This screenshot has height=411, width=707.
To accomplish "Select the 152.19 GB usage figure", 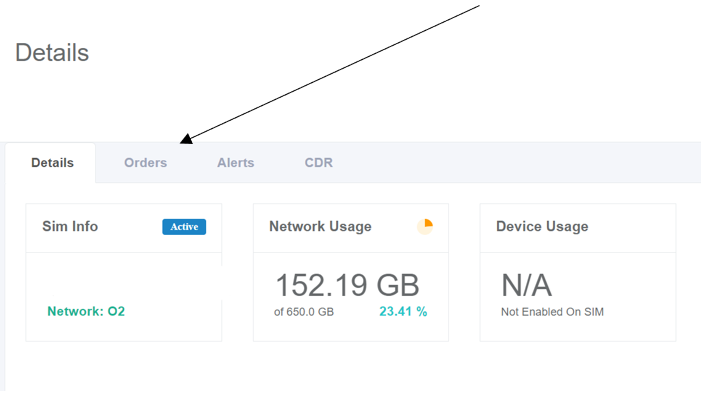I will click(x=347, y=285).
